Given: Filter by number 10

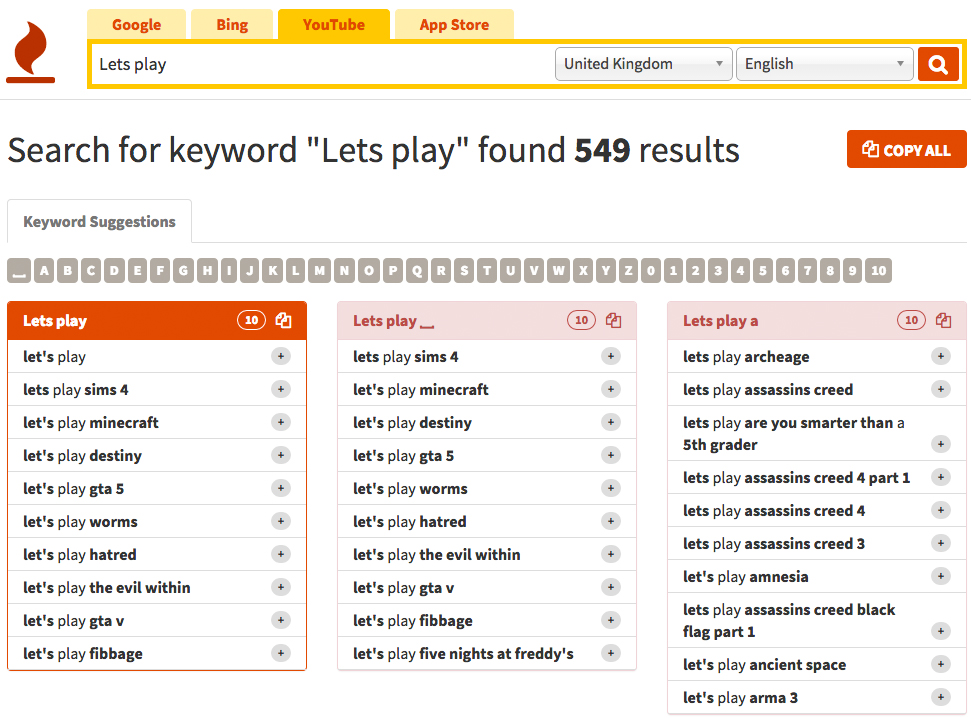Looking at the screenshot, I should tap(879, 271).
